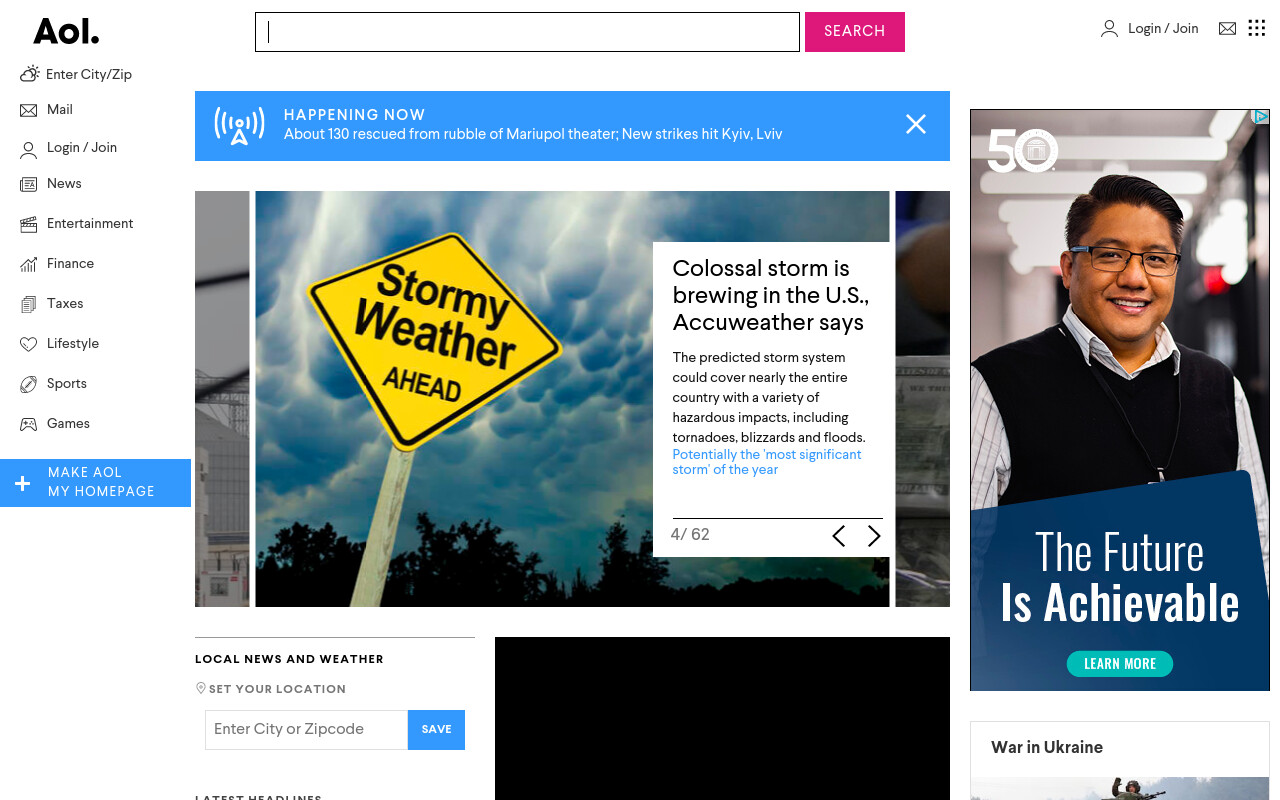Click the weather icon beside Enter City/Zip

coord(30,74)
